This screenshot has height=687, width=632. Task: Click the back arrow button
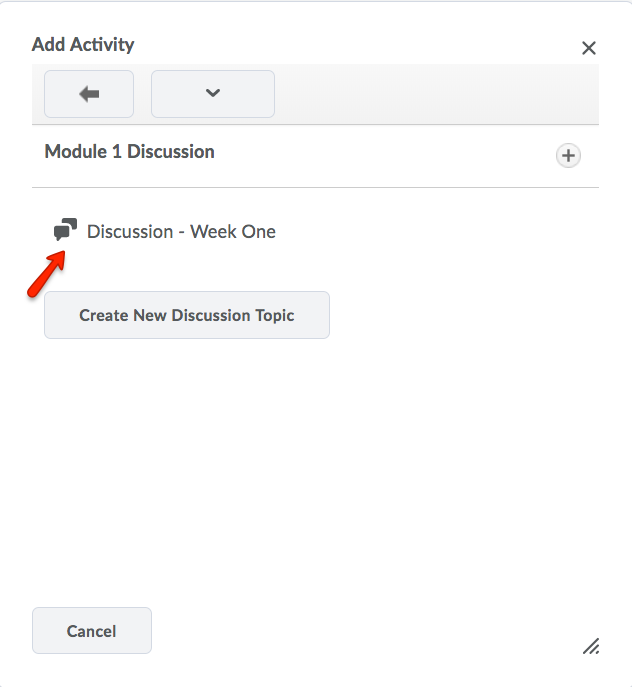[89, 94]
